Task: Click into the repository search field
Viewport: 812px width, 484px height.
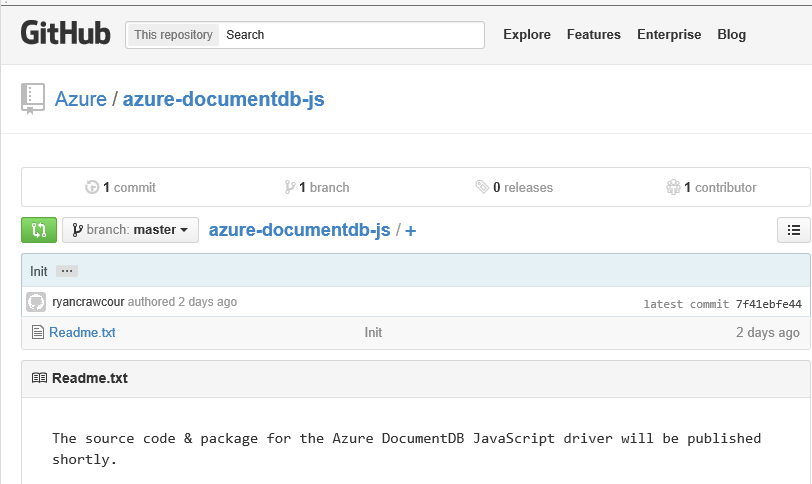Action: tap(350, 34)
